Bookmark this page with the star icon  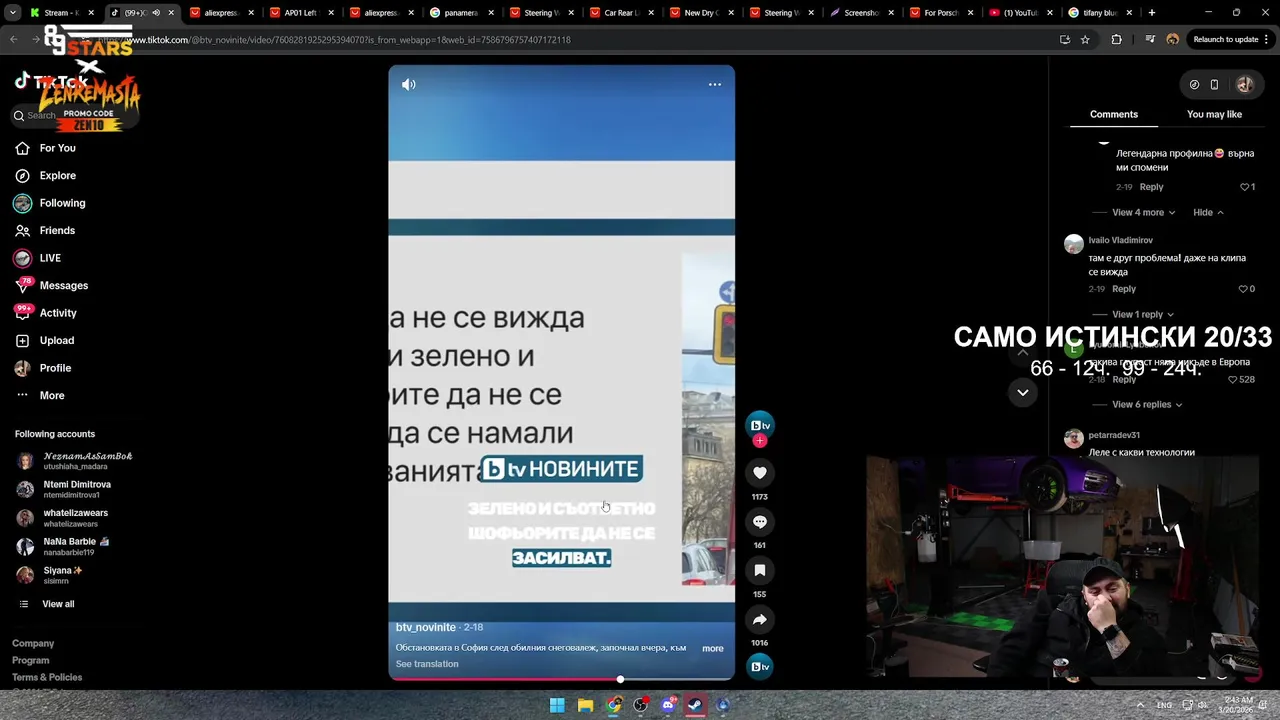pos(1085,40)
